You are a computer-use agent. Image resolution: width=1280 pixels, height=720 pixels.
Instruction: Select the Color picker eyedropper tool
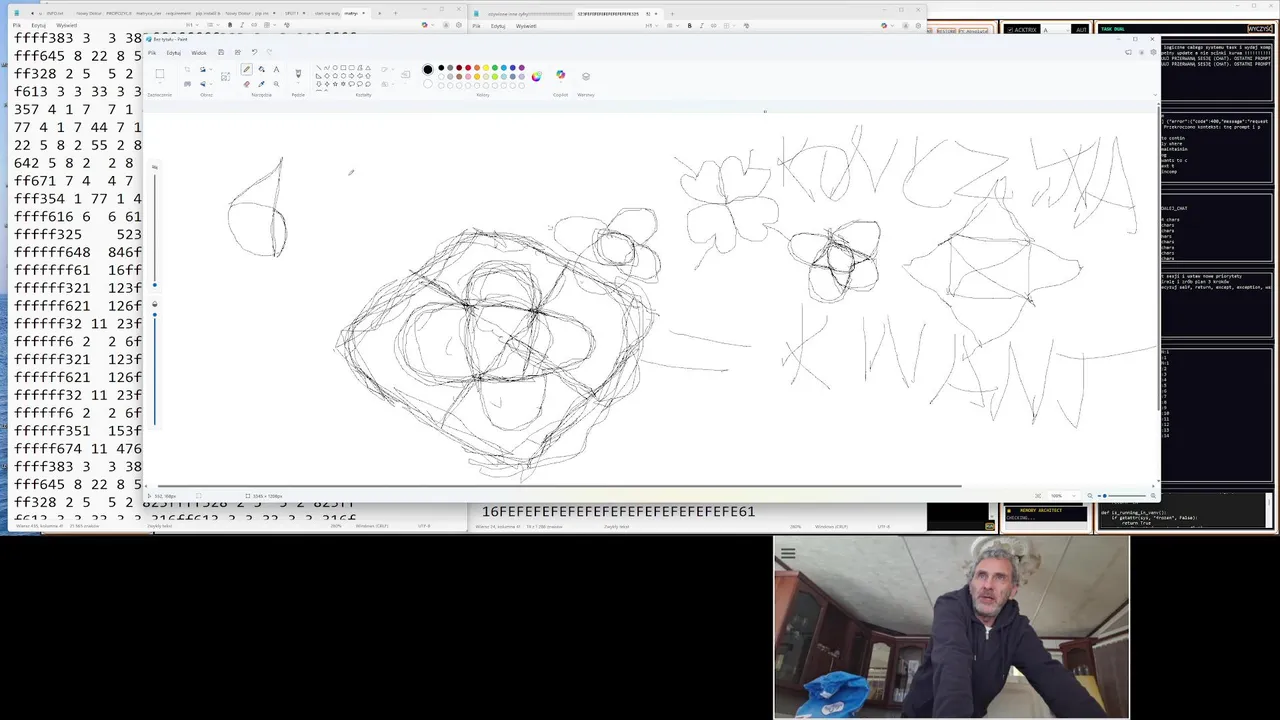click(x=262, y=84)
